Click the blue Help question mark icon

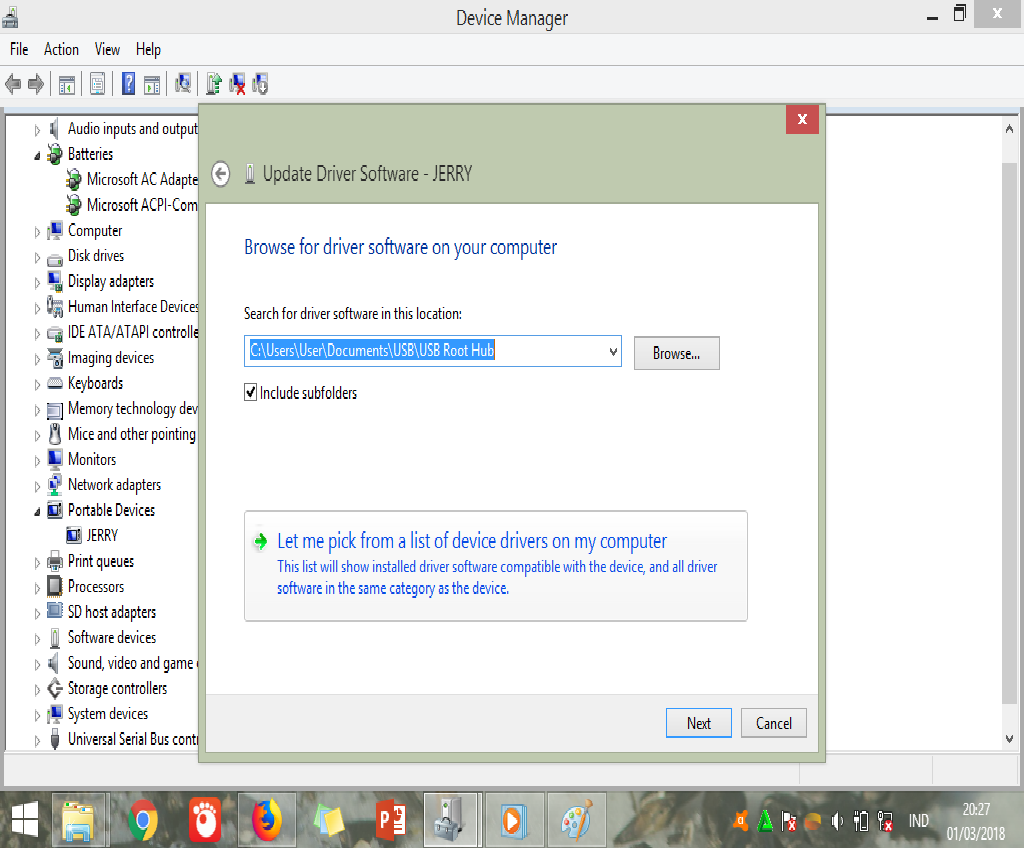129,84
